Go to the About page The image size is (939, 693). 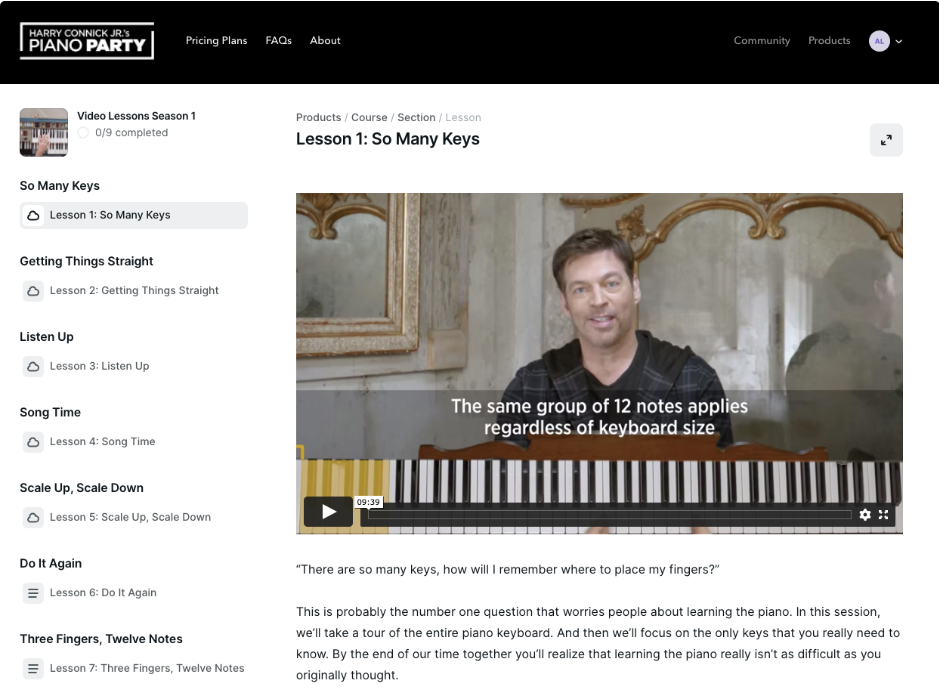325,41
